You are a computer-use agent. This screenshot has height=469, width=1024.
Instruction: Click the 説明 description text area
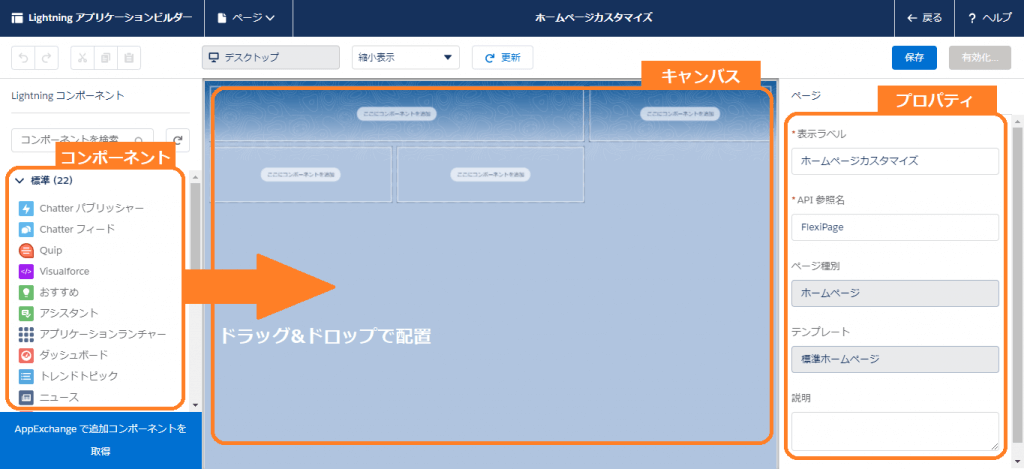click(895, 431)
